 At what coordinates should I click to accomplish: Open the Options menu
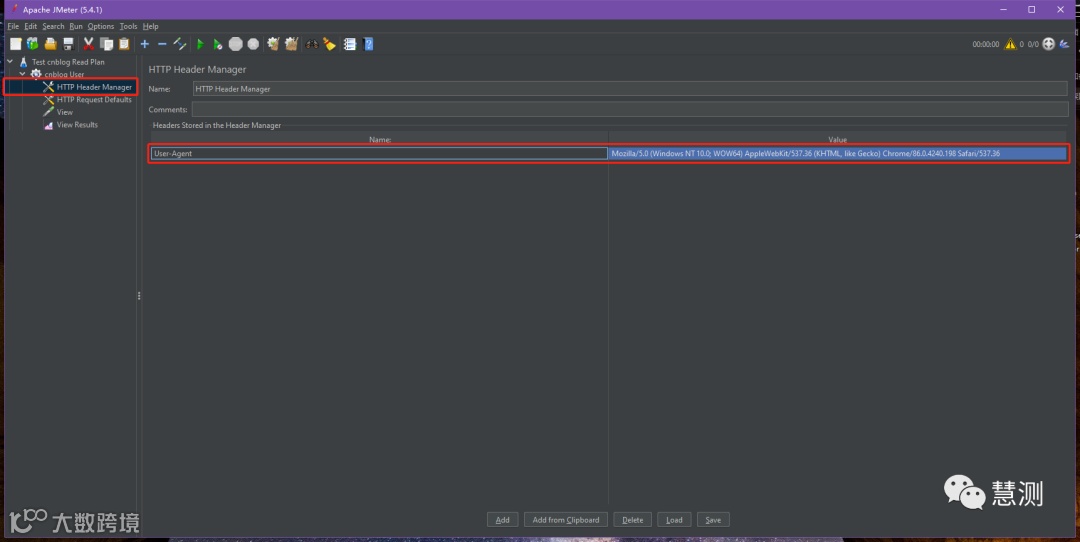[x=101, y=26]
